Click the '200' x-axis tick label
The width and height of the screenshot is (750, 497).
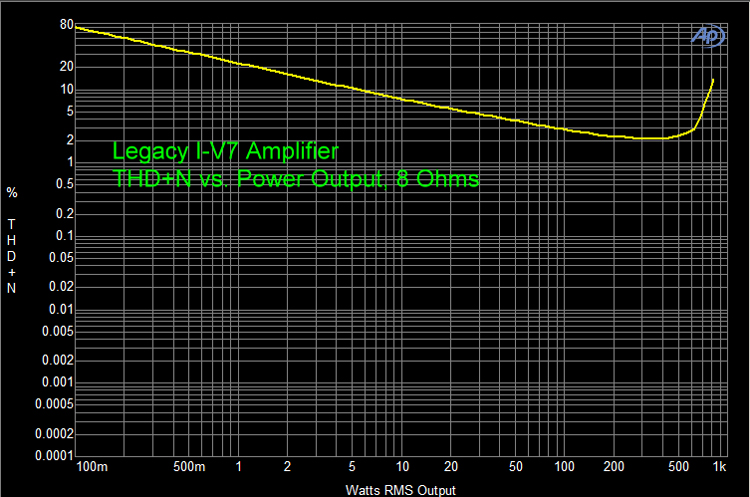[614, 467]
